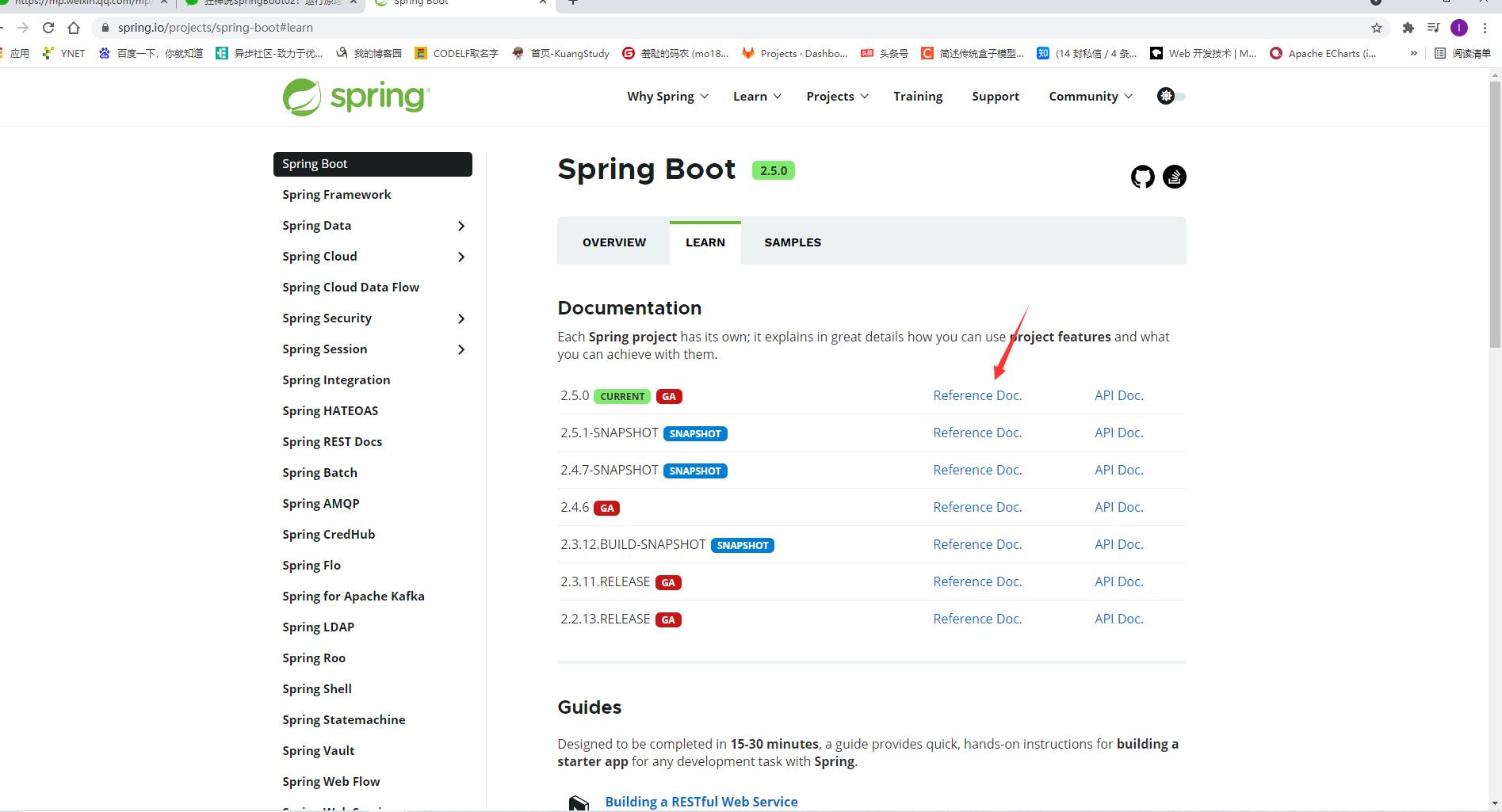Image resolution: width=1502 pixels, height=812 pixels.
Task: Select Spring Web Flow in sidebar
Action: 331,782
